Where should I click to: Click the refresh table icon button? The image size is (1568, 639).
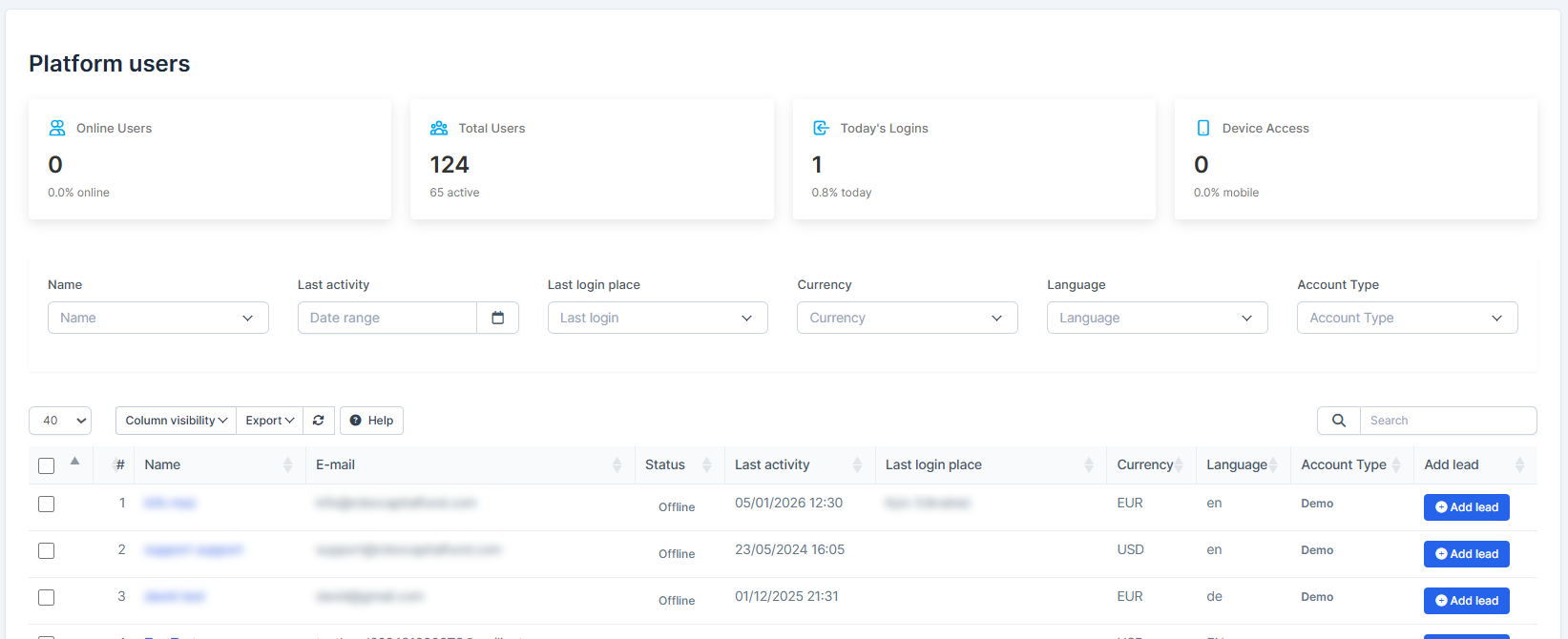[x=319, y=421]
